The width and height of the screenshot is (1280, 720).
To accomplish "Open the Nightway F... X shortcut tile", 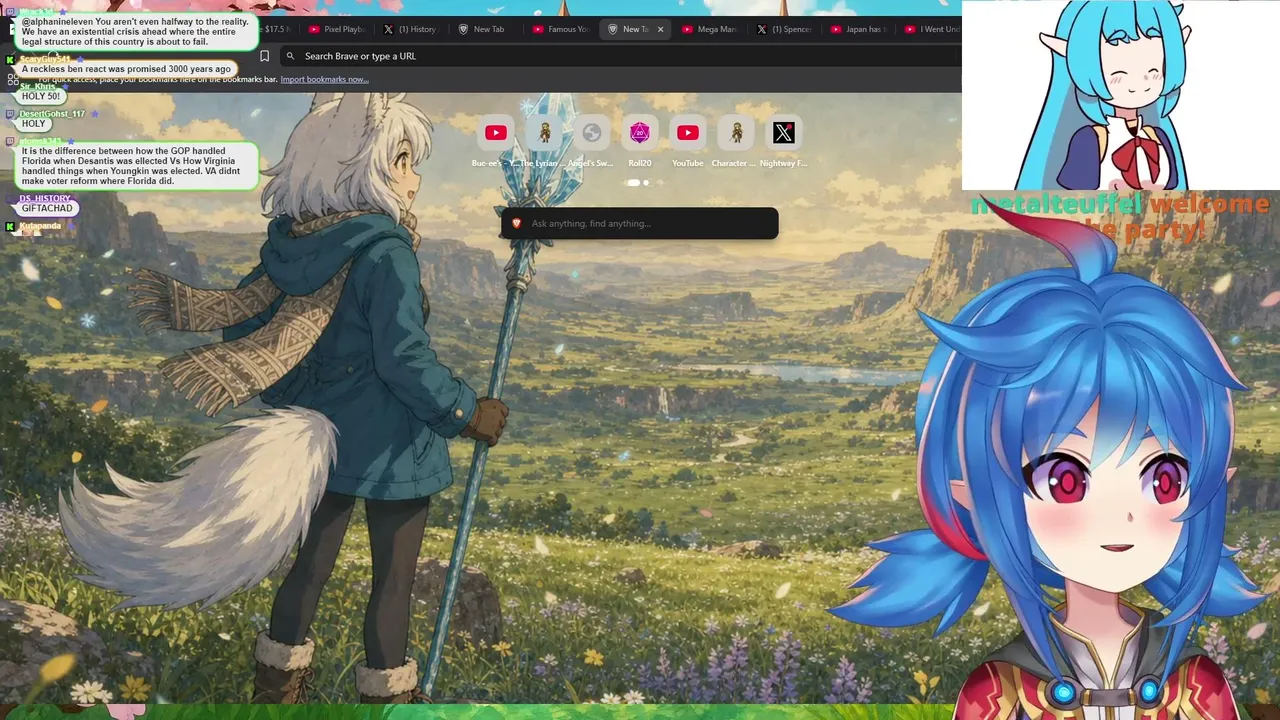I will 784,133.
